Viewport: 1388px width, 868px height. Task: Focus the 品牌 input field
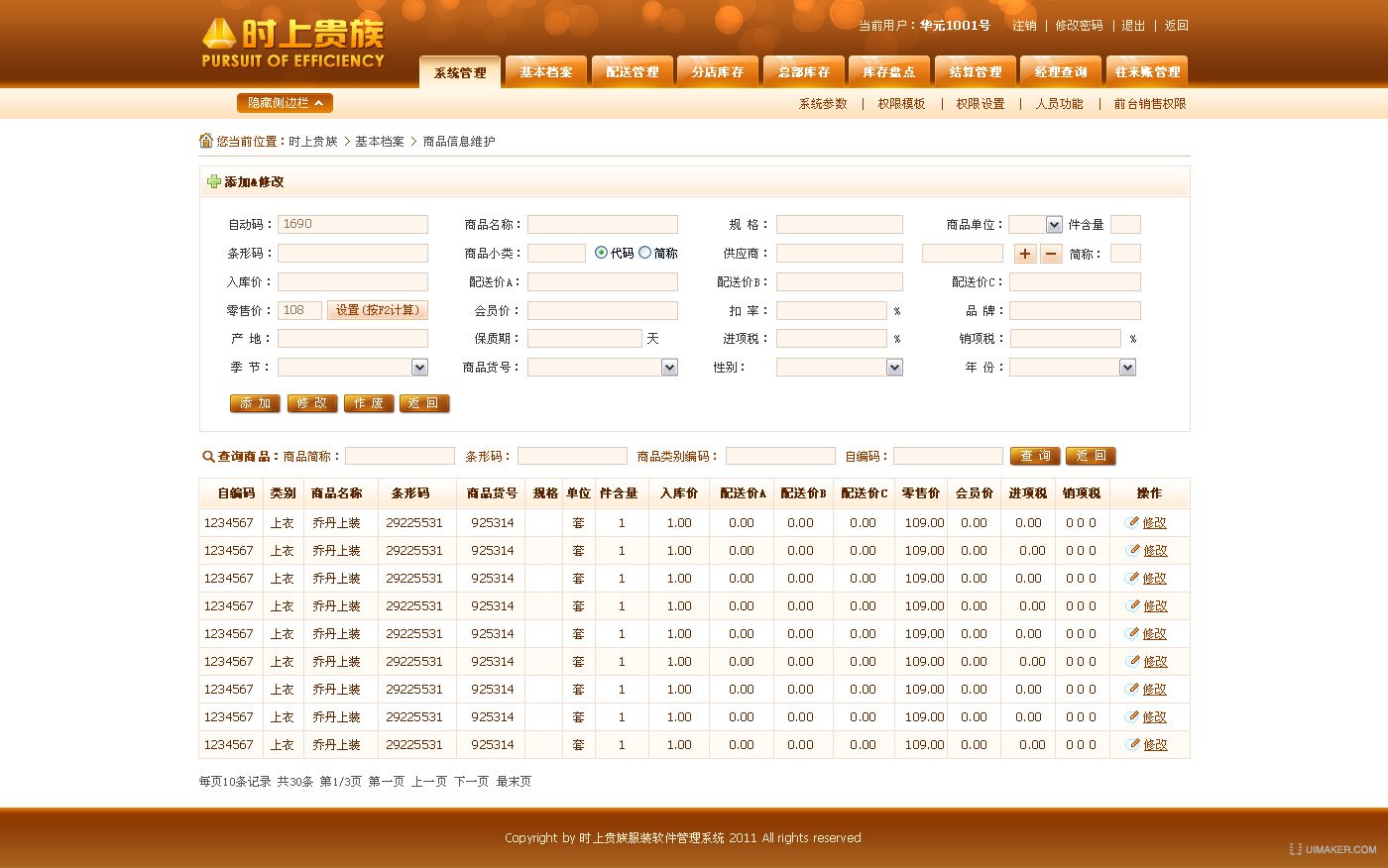[1075, 311]
